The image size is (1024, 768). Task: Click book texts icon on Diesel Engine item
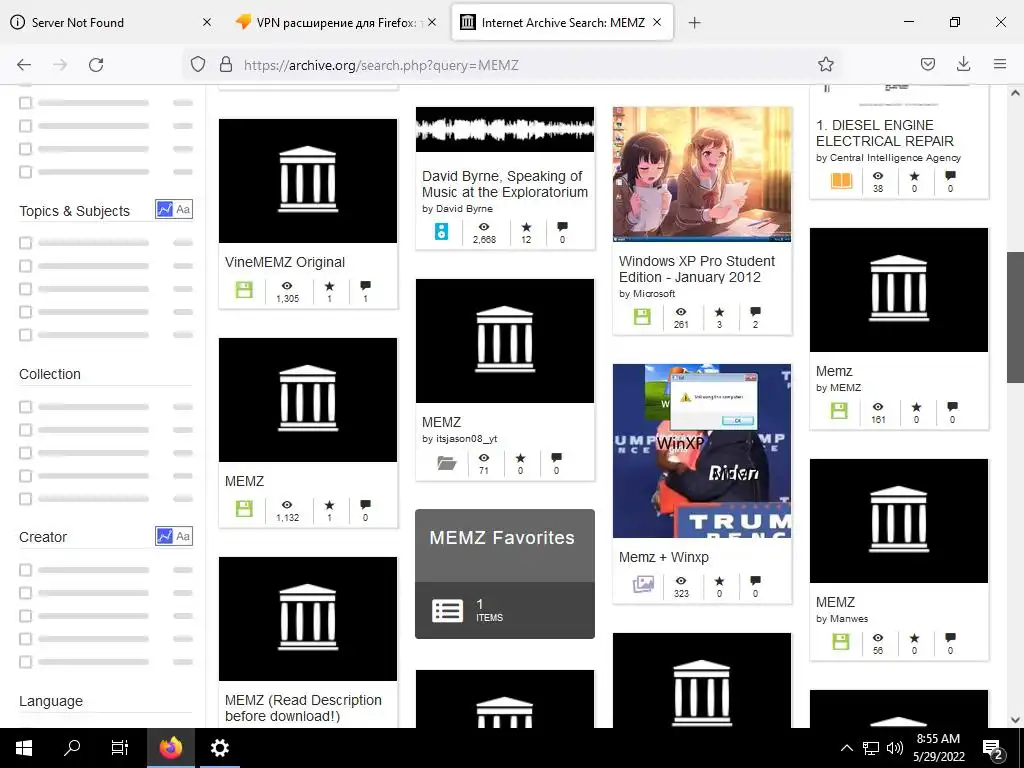[x=841, y=181]
